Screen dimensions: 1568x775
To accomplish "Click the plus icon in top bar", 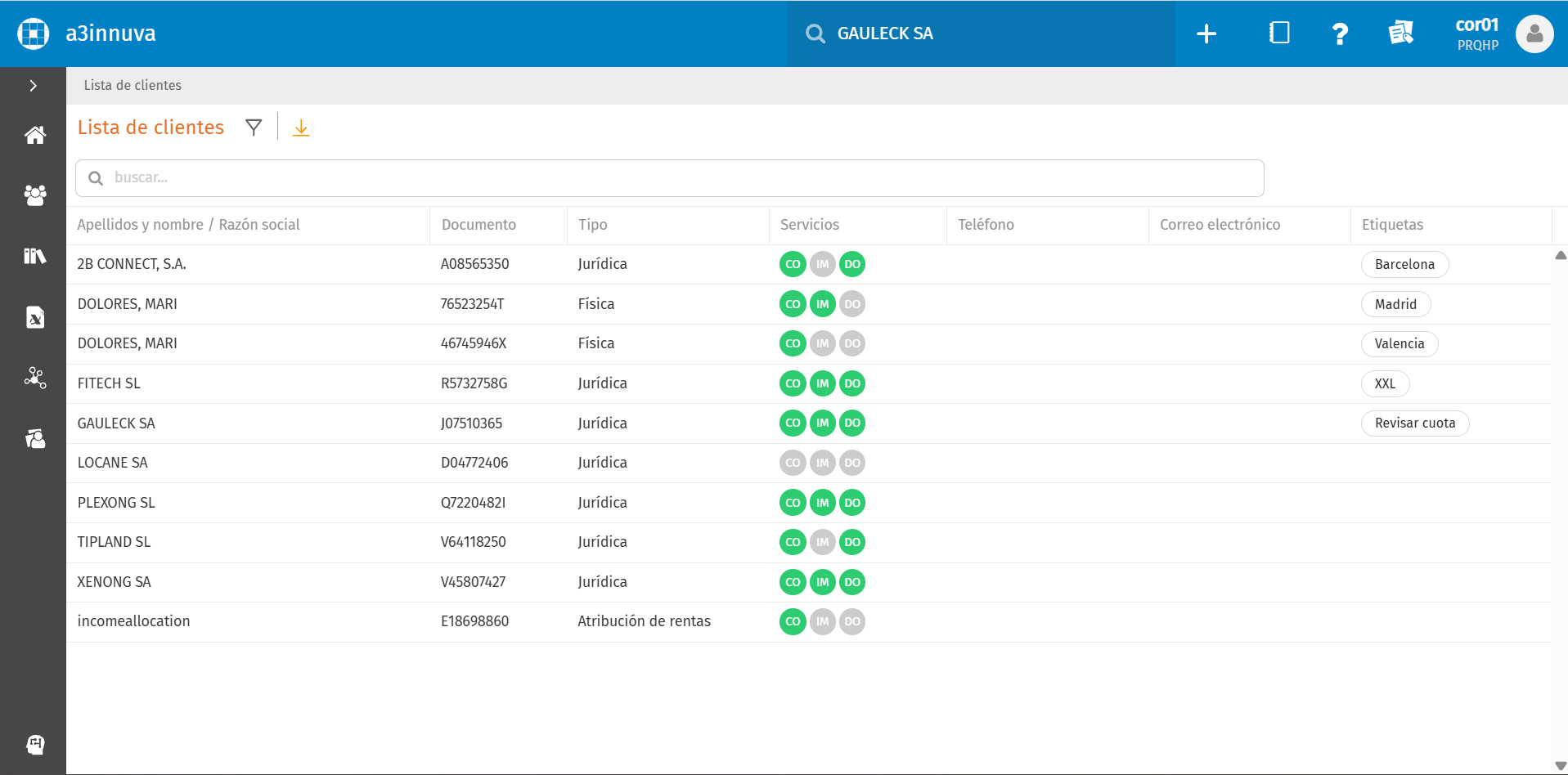I will (x=1206, y=34).
